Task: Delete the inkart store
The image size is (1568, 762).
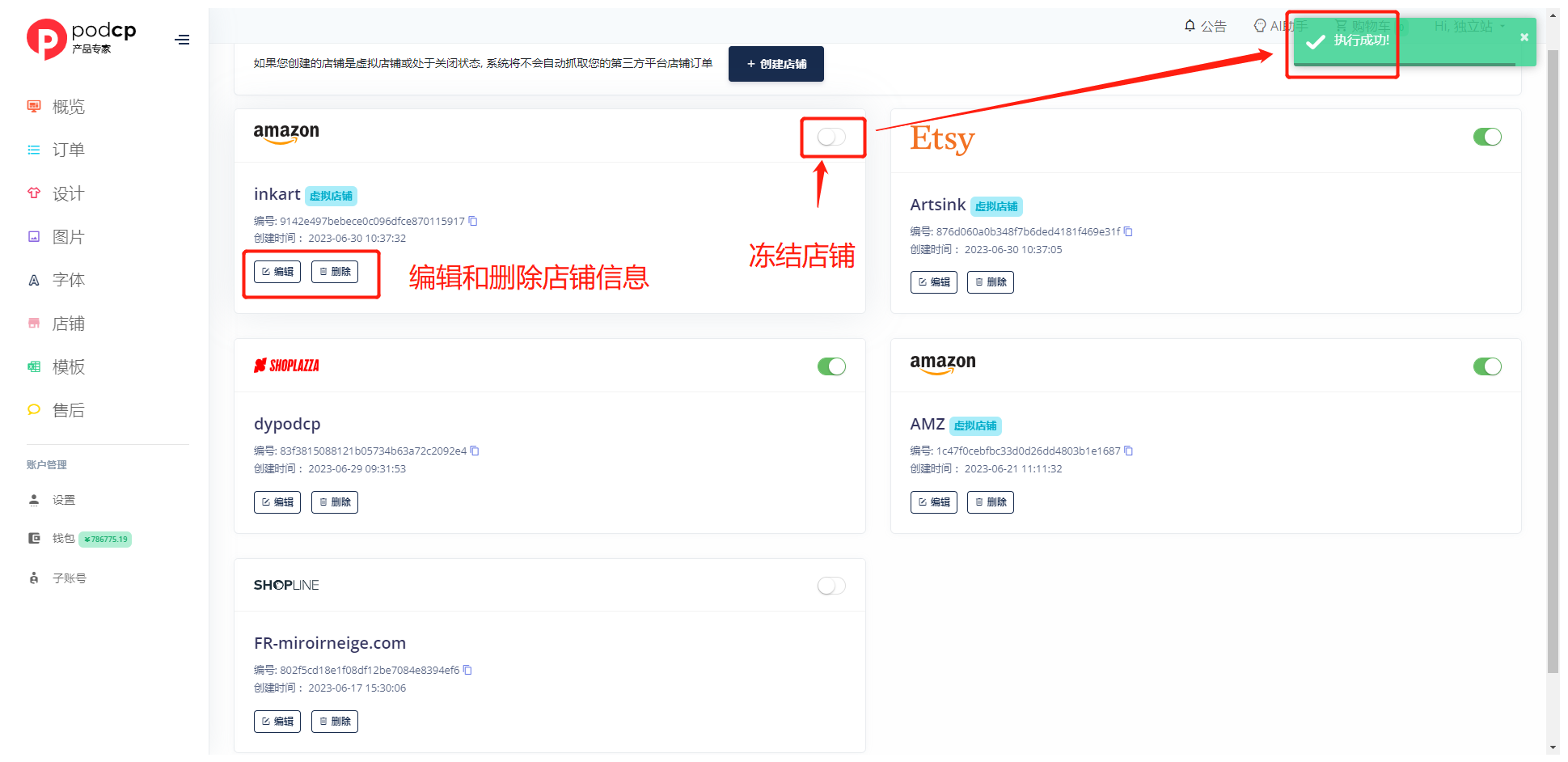Action: (x=335, y=272)
